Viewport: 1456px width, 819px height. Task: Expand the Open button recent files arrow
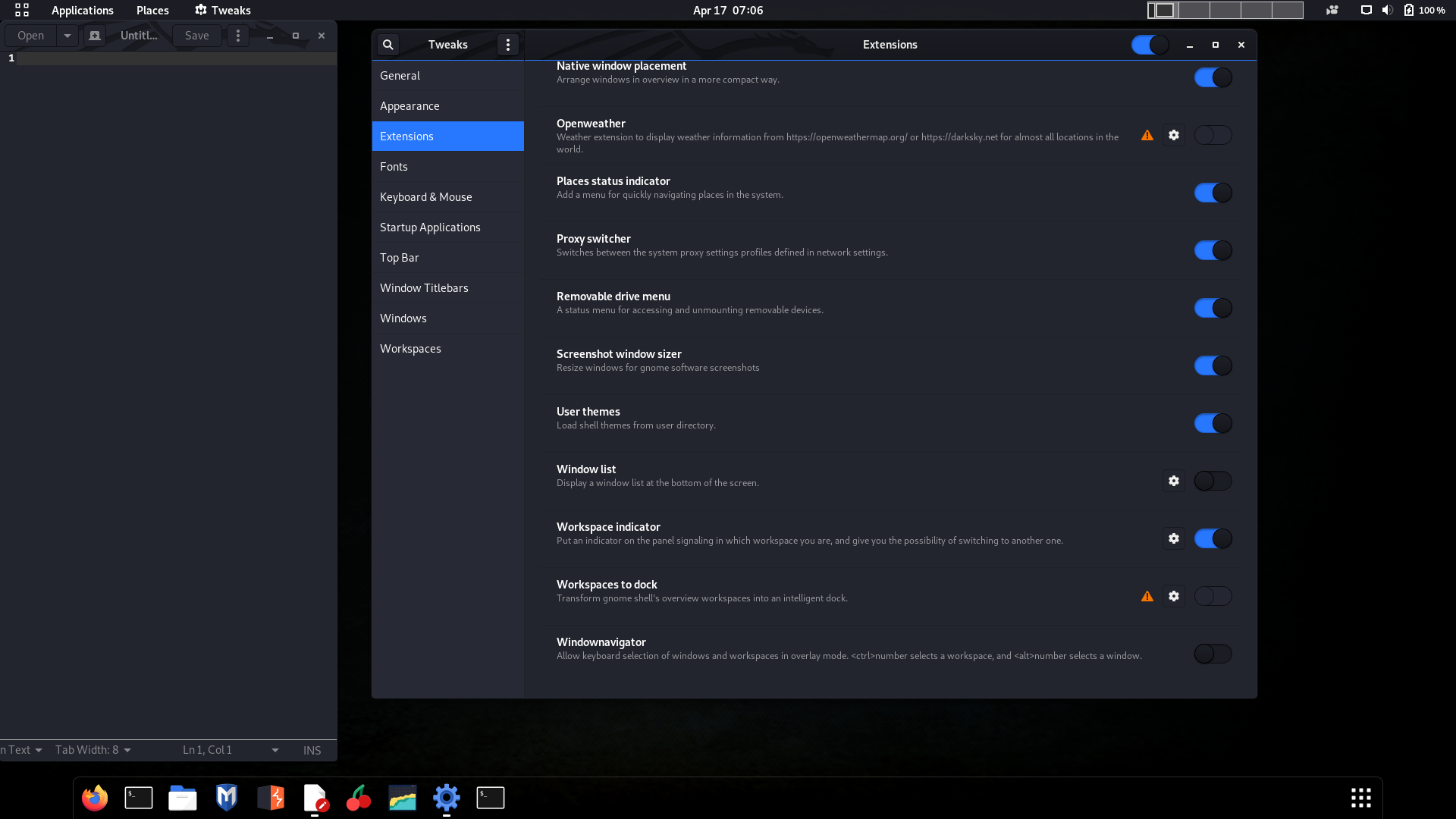coord(67,36)
